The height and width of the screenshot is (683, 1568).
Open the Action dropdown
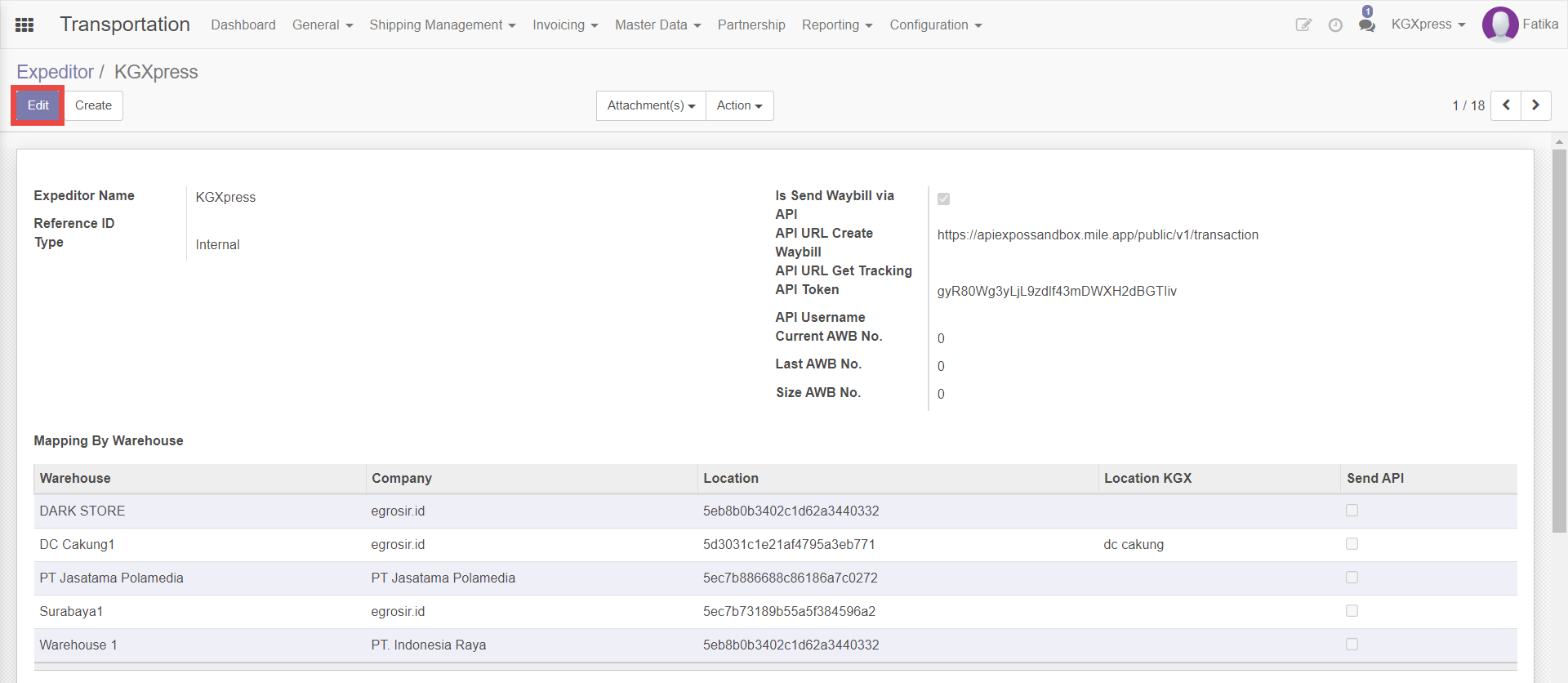coord(740,105)
